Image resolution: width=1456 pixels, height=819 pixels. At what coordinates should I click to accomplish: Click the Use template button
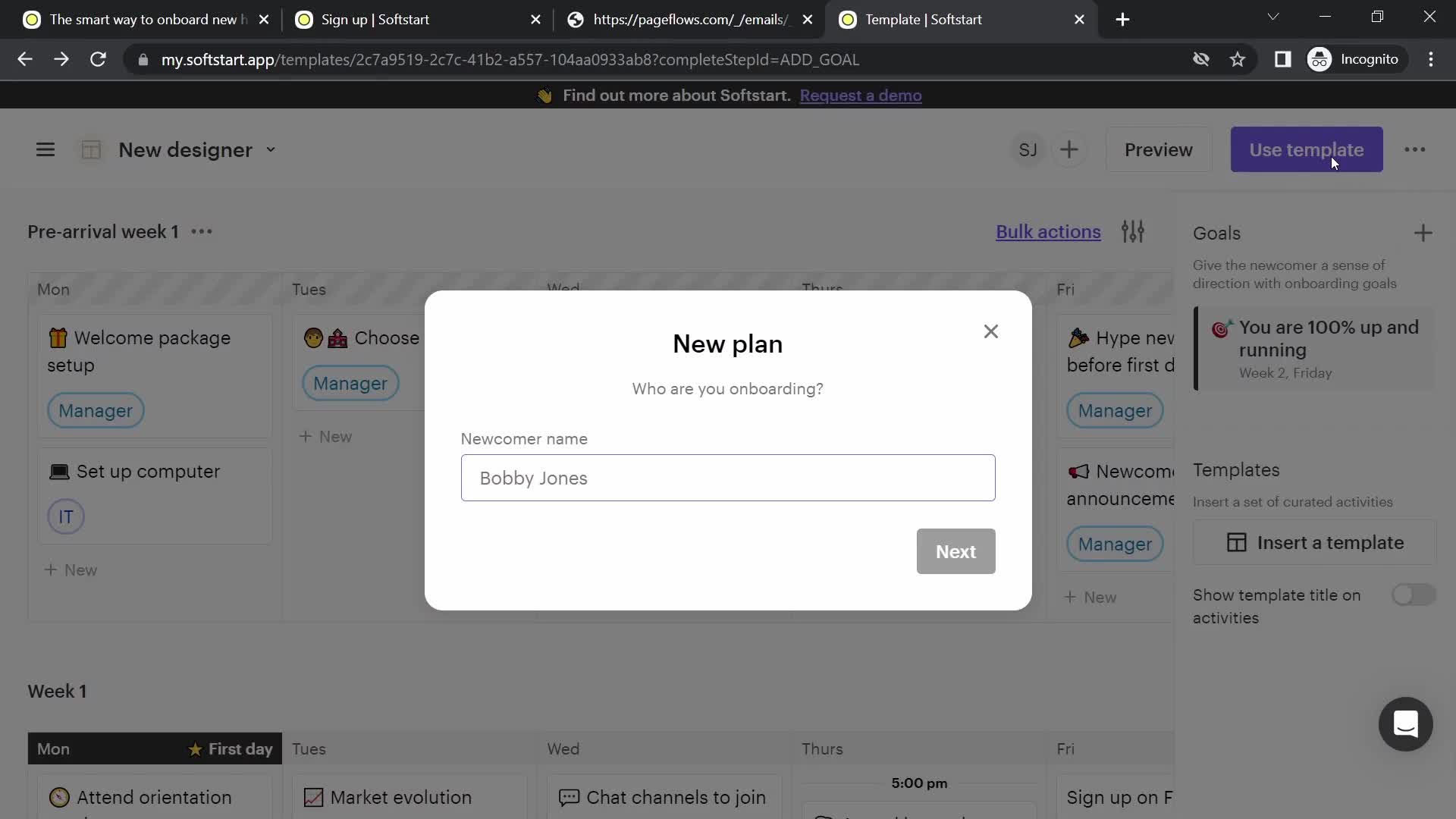[1306, 150]
